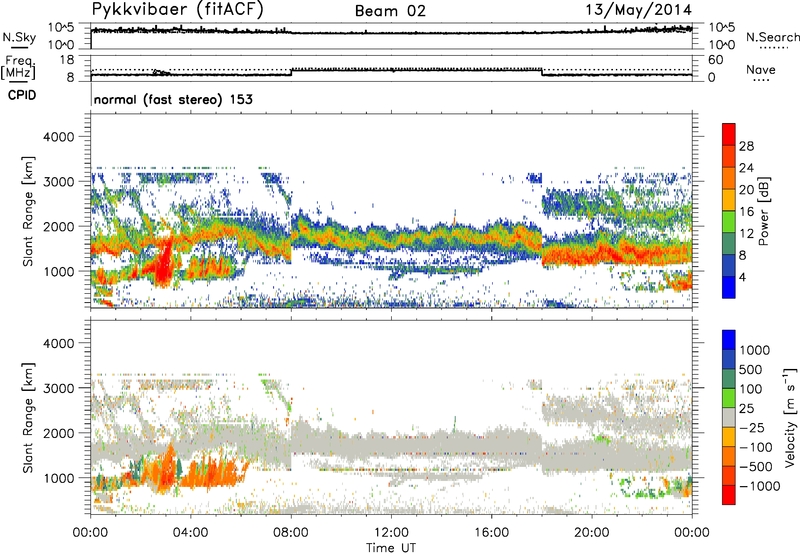Click the "N.Search" legend label
Screen dimensions: 800x554
[x=772, y=37]
